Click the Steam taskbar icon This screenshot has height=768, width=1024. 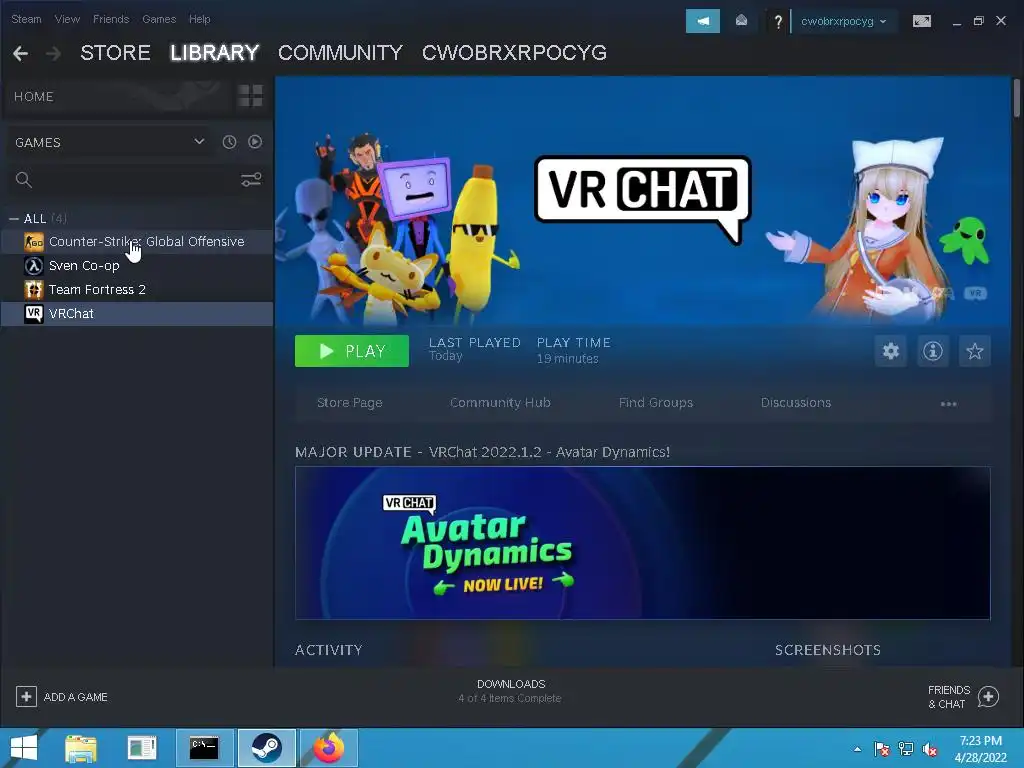(x=266, y=748)
